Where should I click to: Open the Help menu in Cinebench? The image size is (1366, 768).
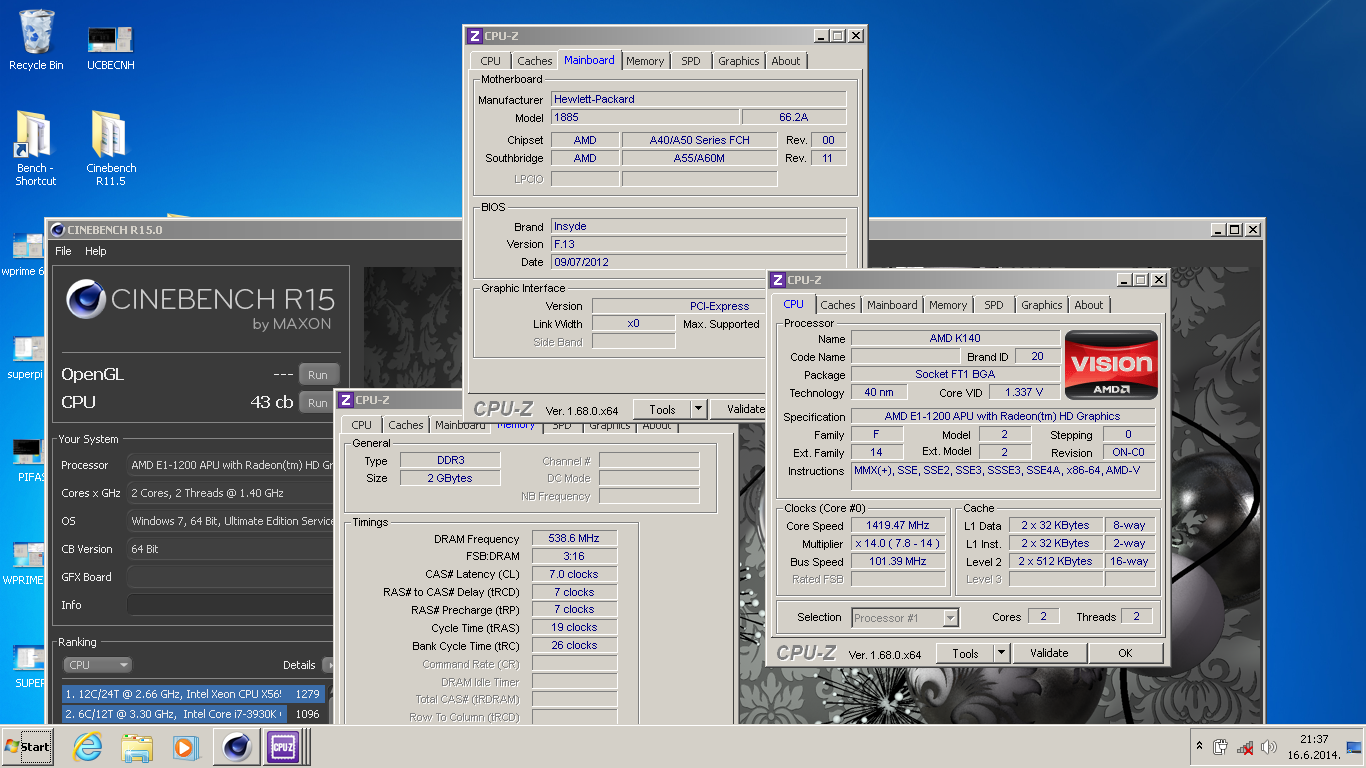(x=96, y=251)
